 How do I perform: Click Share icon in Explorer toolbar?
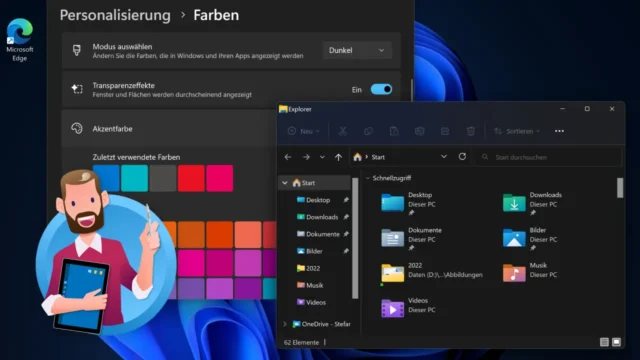click(445, 131)
